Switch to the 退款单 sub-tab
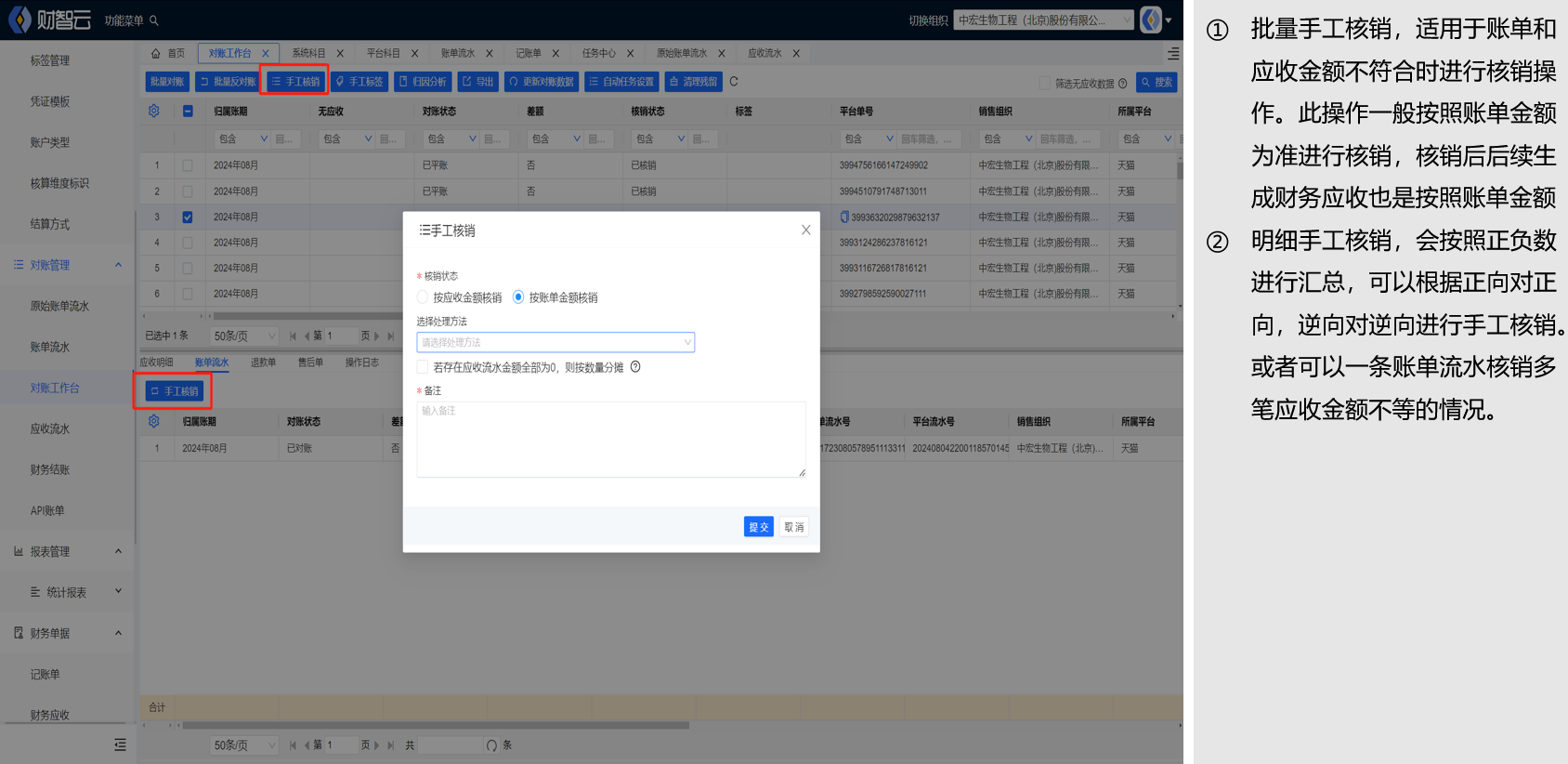The width and height of the screenshot is (1568, 764). (x=263, y=362)
